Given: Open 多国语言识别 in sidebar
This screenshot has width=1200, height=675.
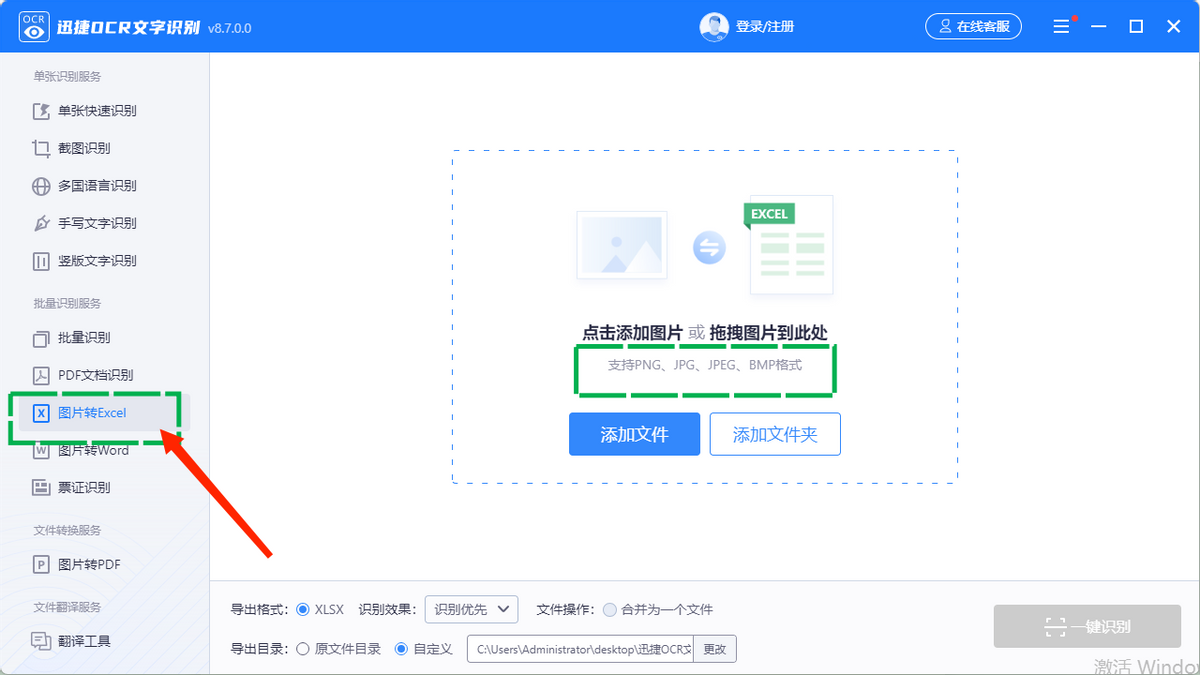Looking at the screenshot, I should (x=97, y=186).
